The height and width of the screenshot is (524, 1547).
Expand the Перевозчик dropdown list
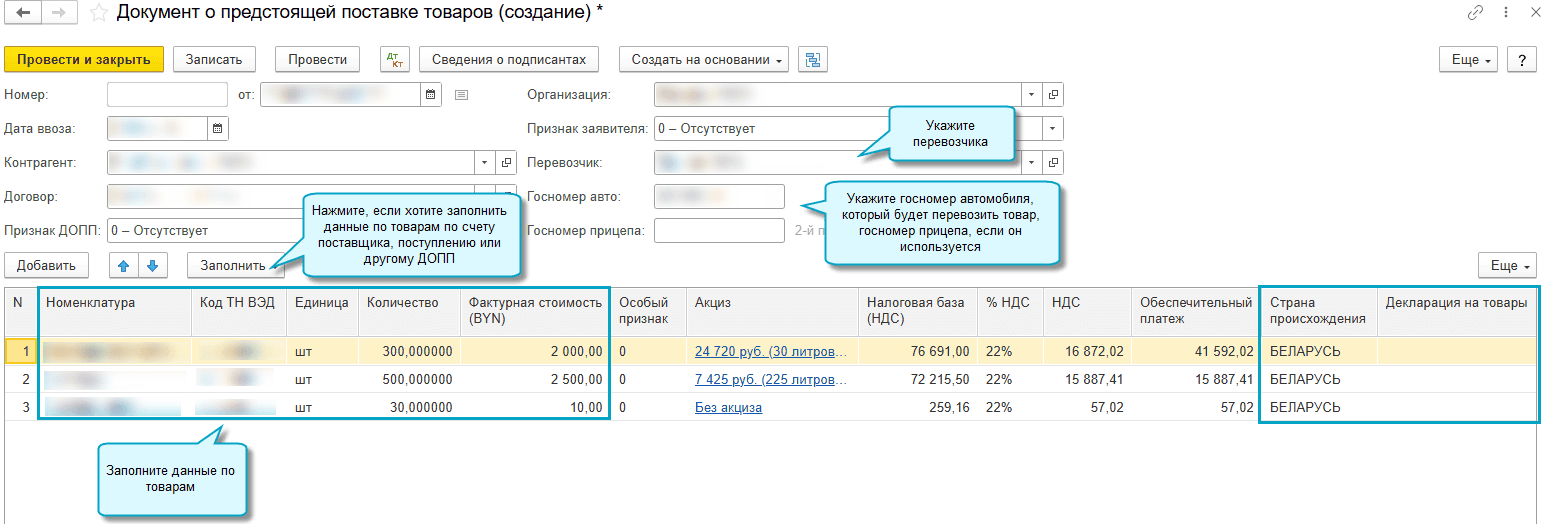pos(1032,162)
